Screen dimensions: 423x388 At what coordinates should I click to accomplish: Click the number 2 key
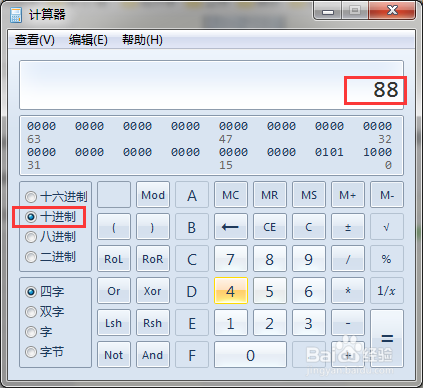click(x=270, y=323)
